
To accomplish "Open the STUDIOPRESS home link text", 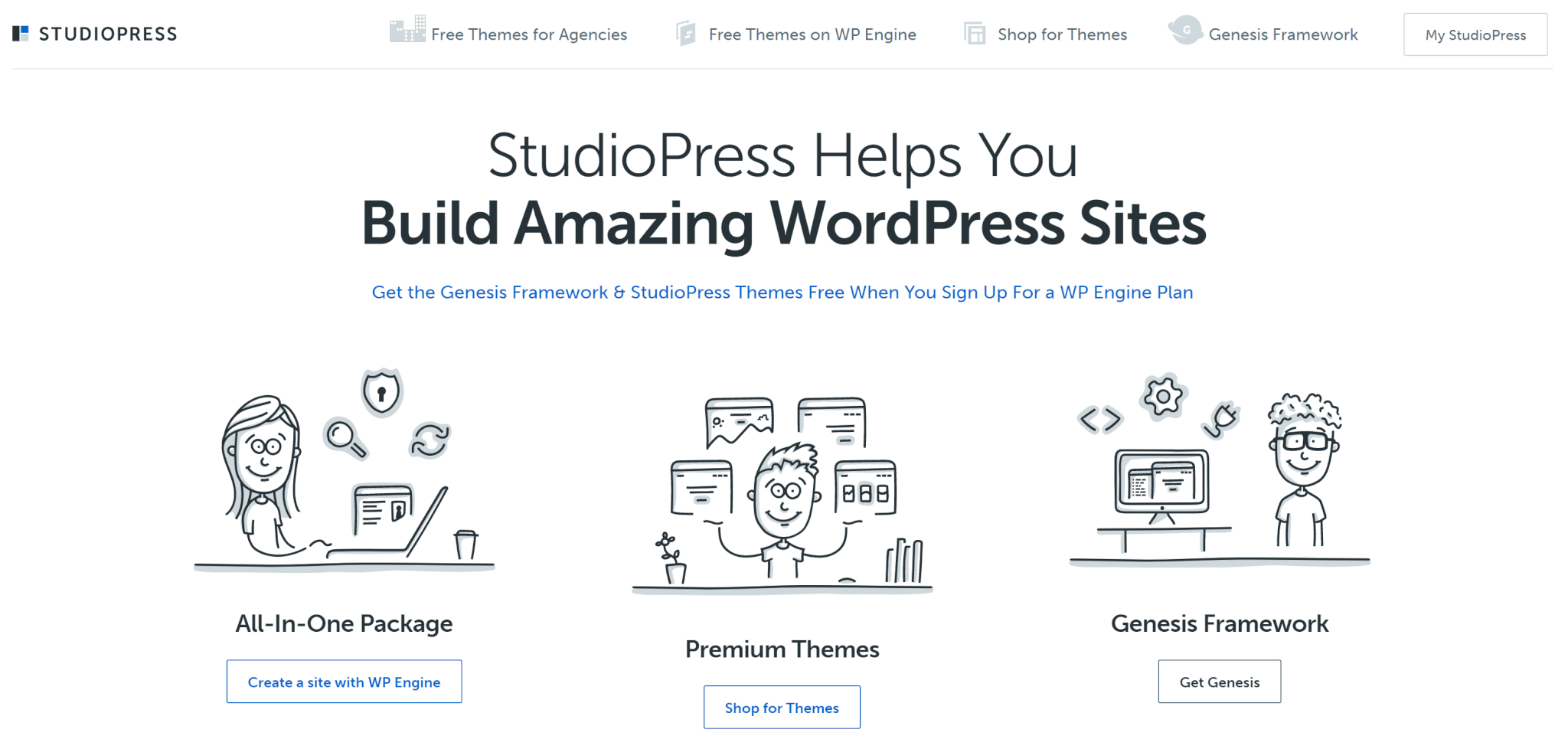I will 108,34.
